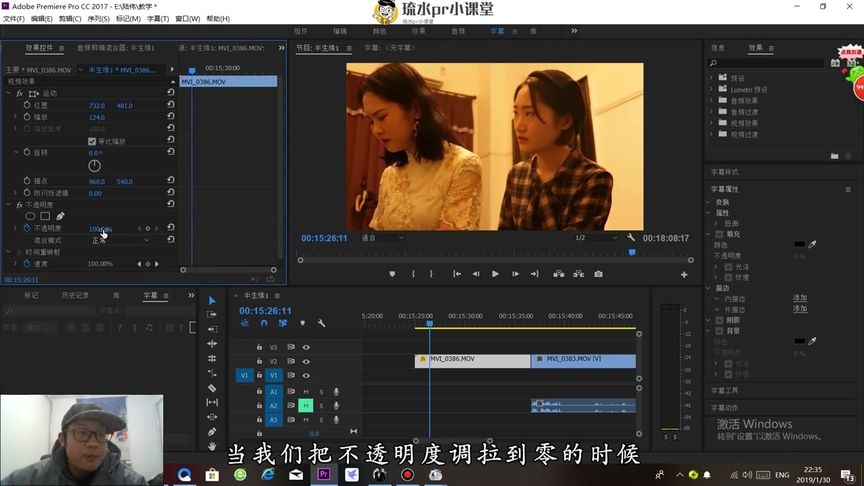The height and width of the screenshot is (486, 864).
Task: Toggle Uniform Scale checkbox
Action: point(92,141)
